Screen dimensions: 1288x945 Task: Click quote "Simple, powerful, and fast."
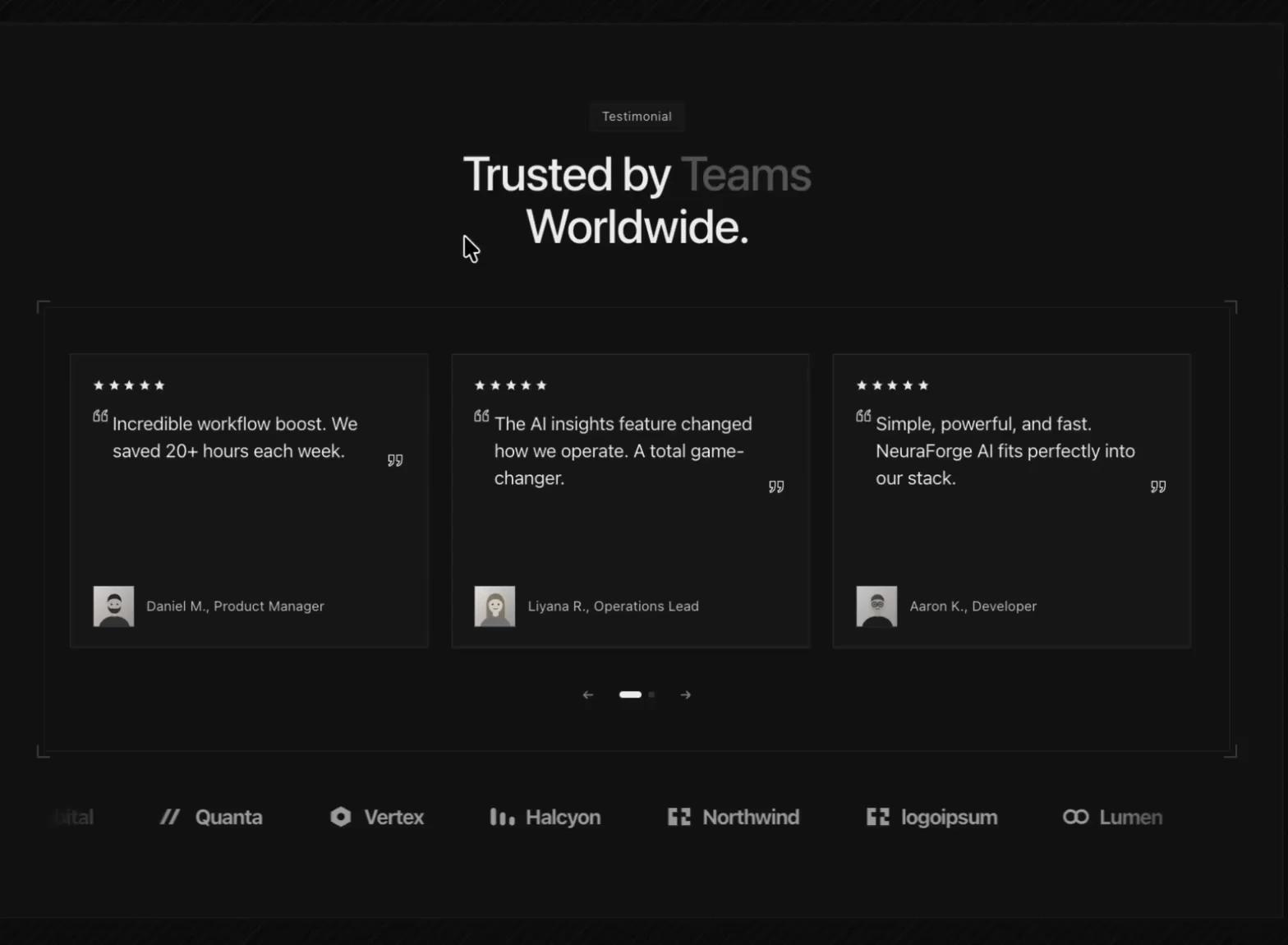coord(1005,450)
